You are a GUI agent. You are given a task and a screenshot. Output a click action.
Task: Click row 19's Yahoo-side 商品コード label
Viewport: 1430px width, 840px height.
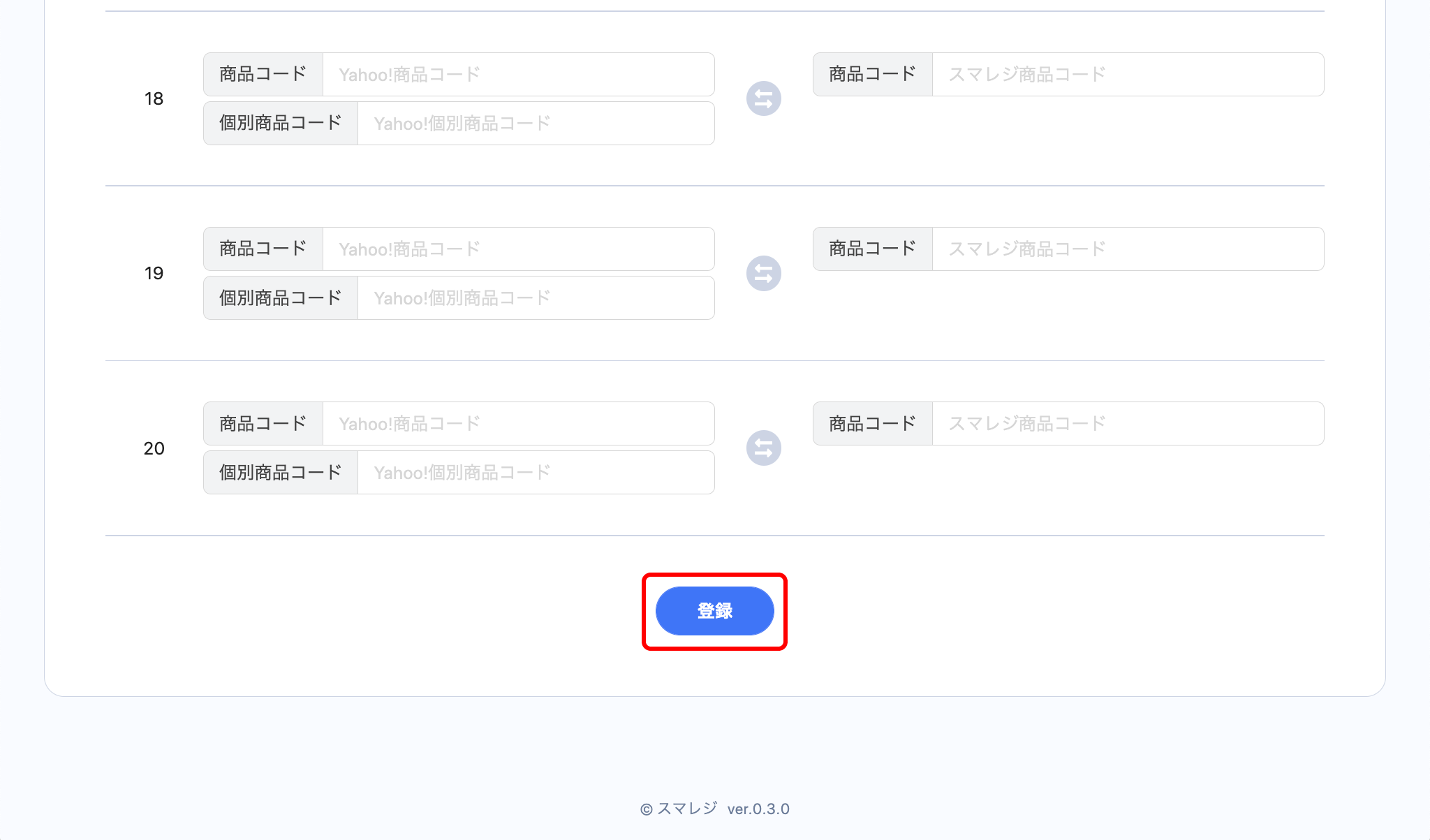(x=263, y=249)
